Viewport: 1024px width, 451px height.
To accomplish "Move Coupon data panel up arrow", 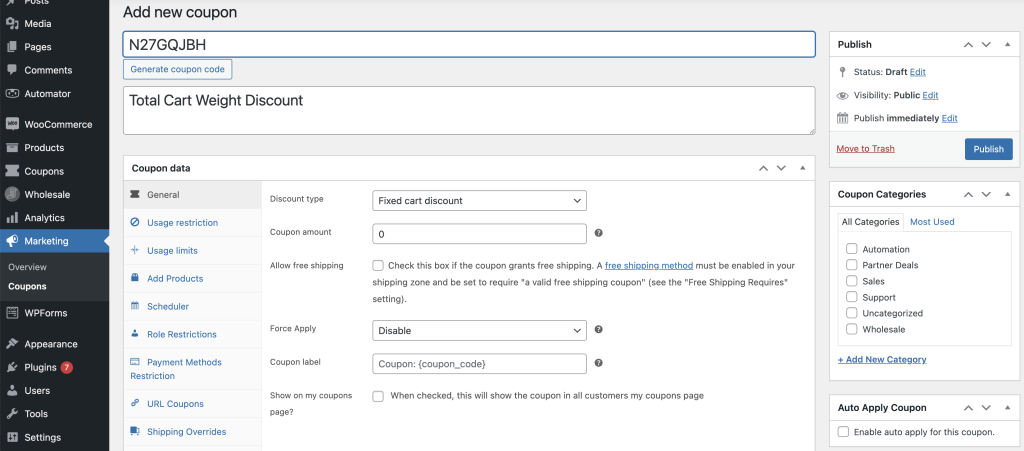I will pos(763,168).
